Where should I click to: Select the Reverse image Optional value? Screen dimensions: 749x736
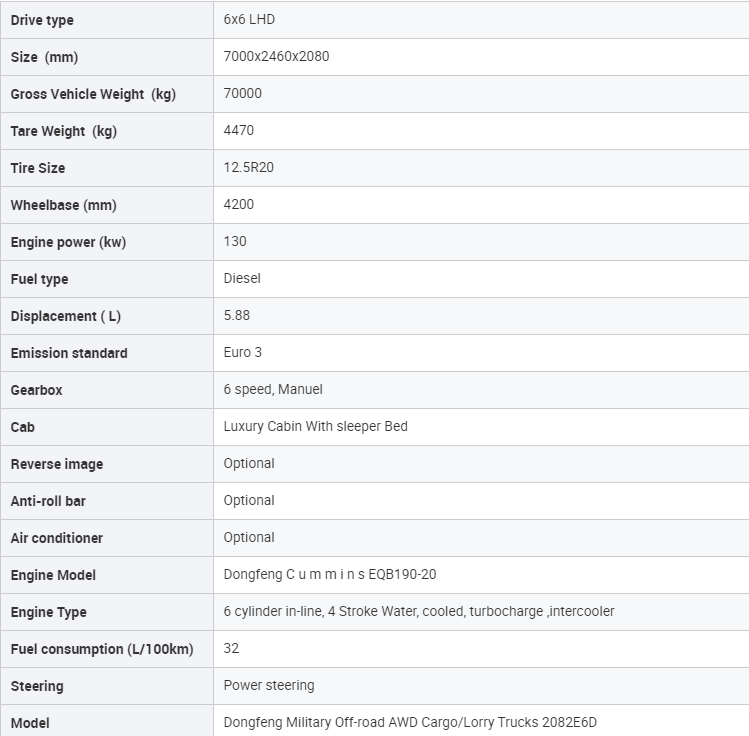click(x=249, y=464)
